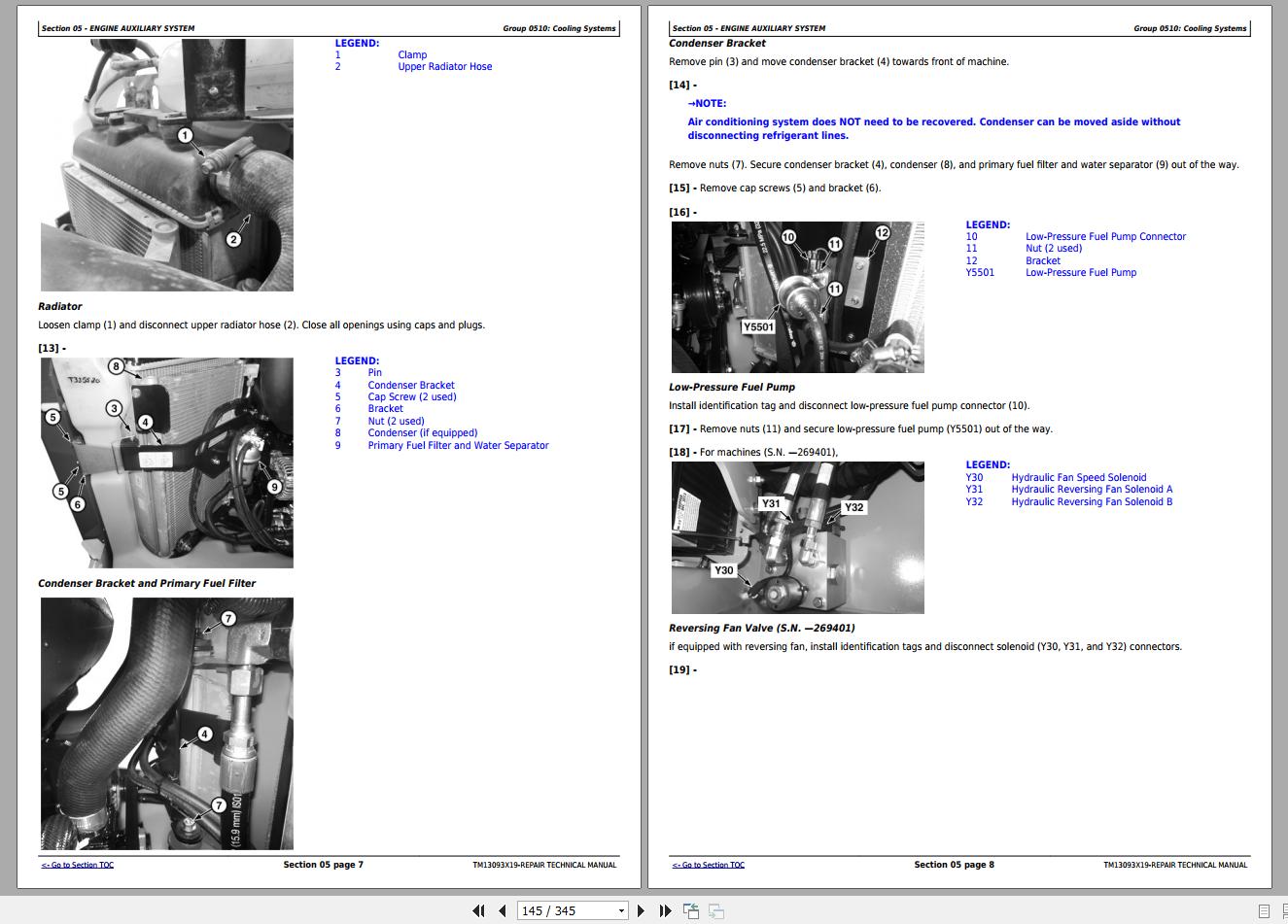Click the greyed next view navigation icon
Screen dimensions: 1288x924
716,910
